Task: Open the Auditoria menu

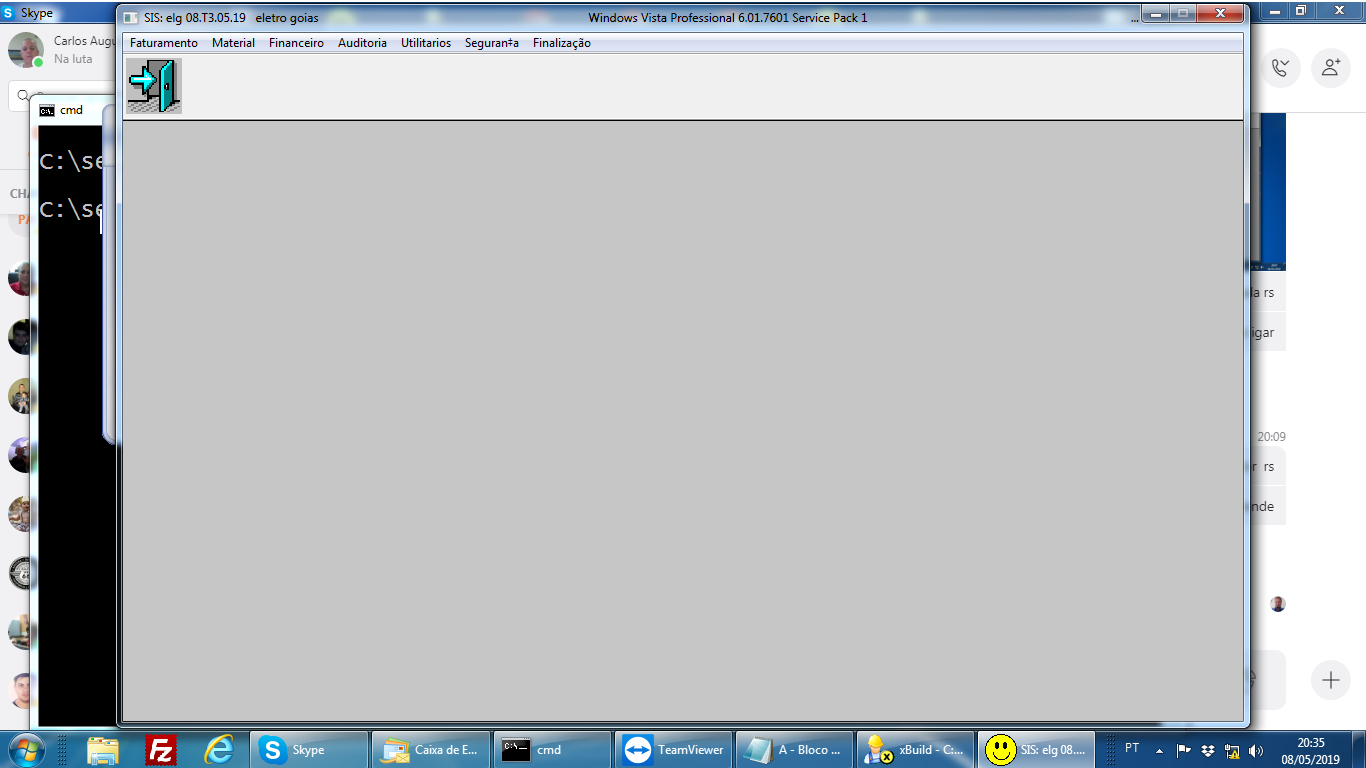Action: [x=362, y=43]
